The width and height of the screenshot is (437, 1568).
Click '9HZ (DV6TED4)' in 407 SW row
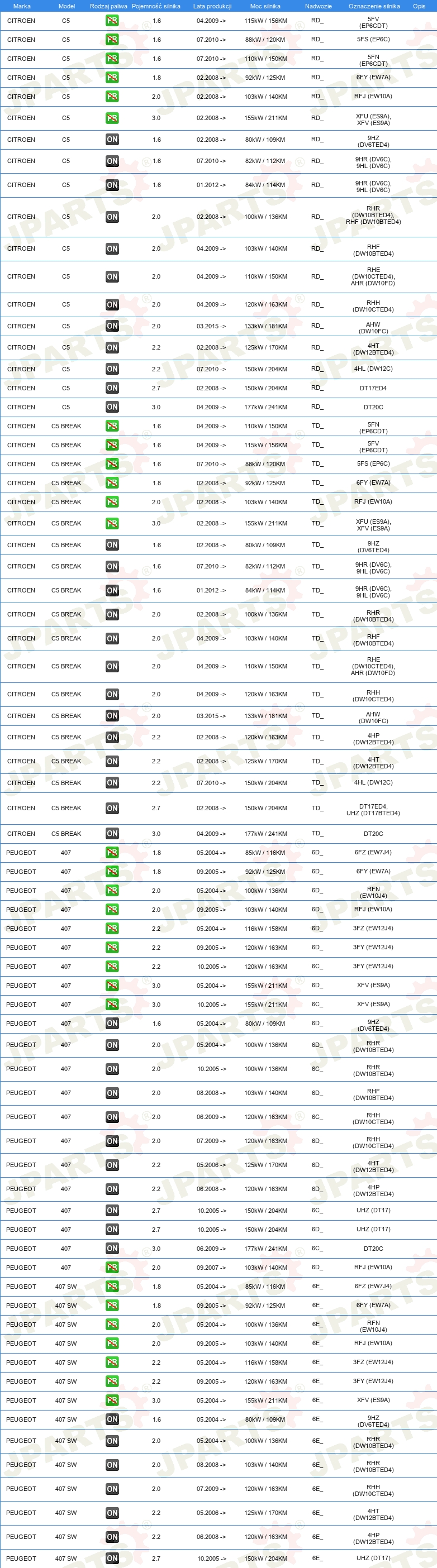pyautogui.click(x=373, y=1421)
